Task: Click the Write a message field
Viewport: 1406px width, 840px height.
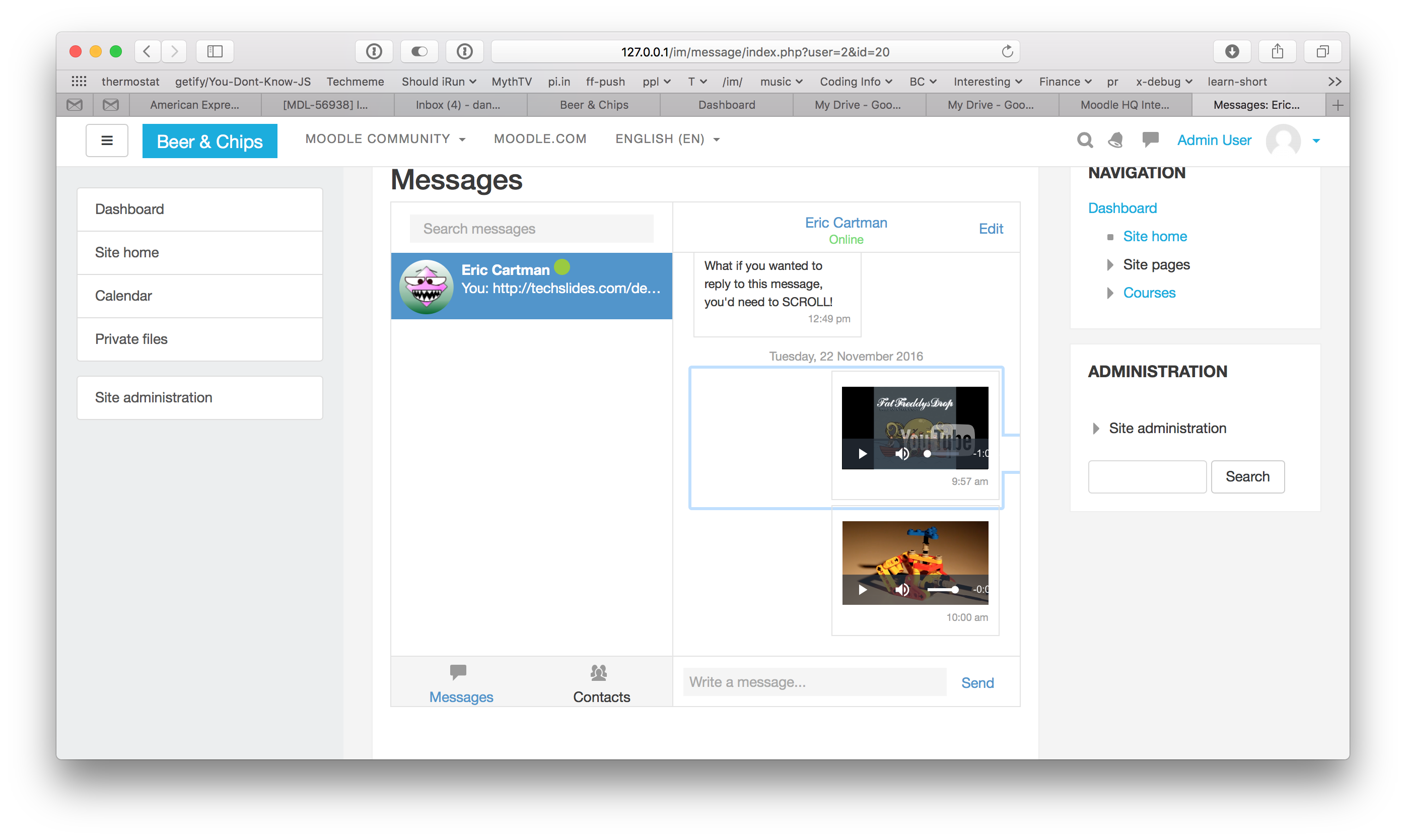Action: pos(814,682)
